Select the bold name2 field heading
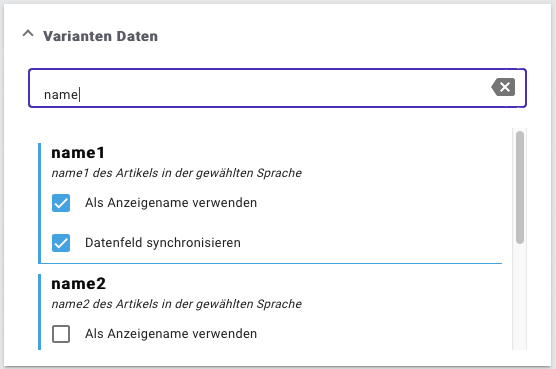Image resolution: width=556 pixels, height=369 pixels. coord(78,284)
